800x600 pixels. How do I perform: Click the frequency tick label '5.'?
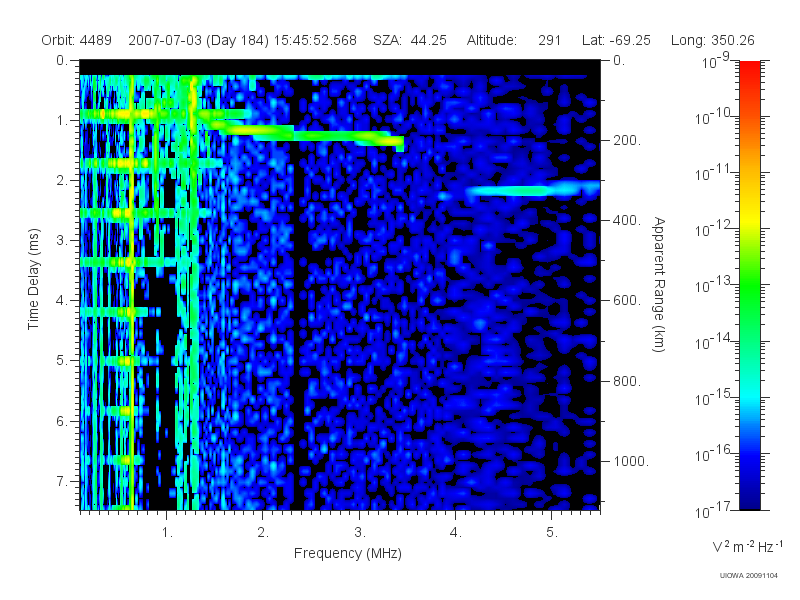pyautogui.click(x=552, y=533)
